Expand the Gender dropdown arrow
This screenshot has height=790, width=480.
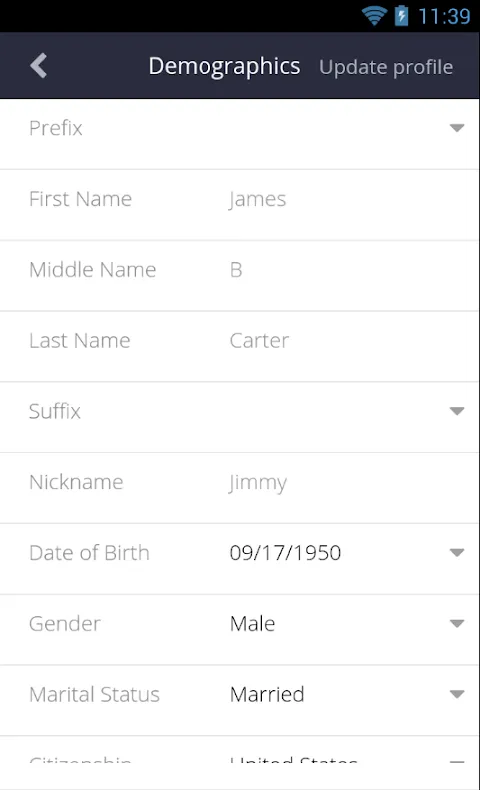pyautogui.click(x=457, y=624)
